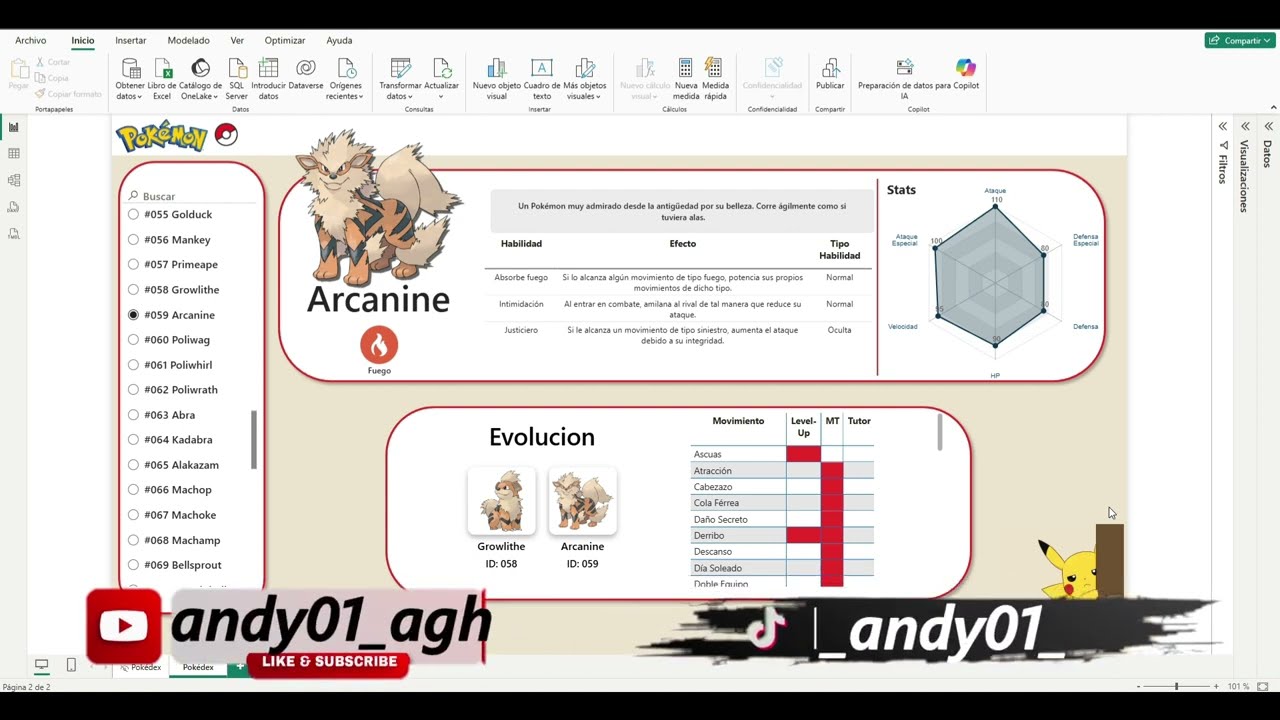
Task: Expand Transformar datos dropdown
Action: tap(412, 97)
